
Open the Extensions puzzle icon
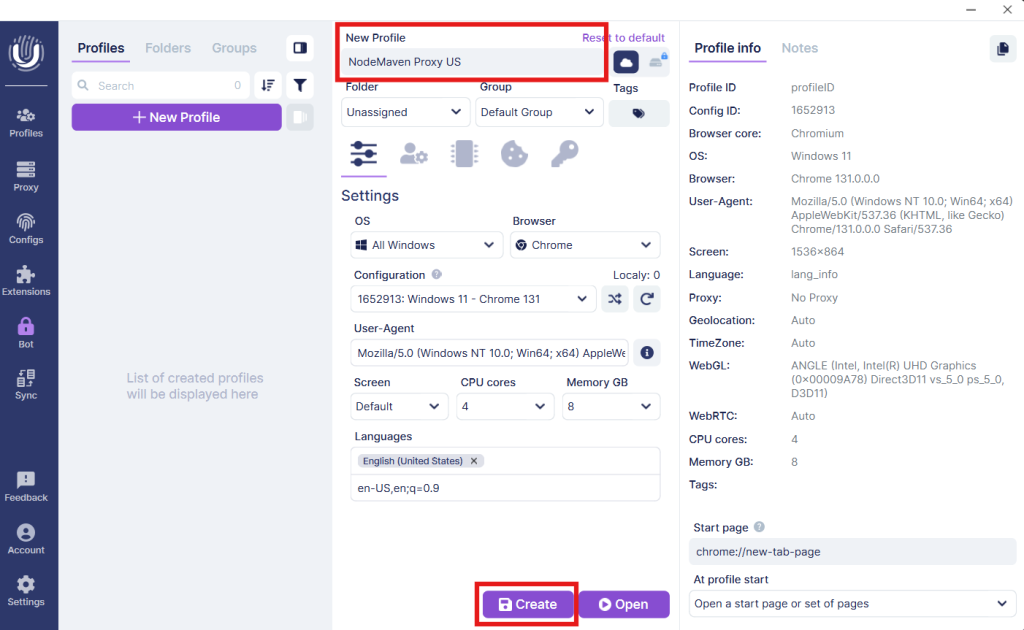pyautogui.click(x=26, y=281)
